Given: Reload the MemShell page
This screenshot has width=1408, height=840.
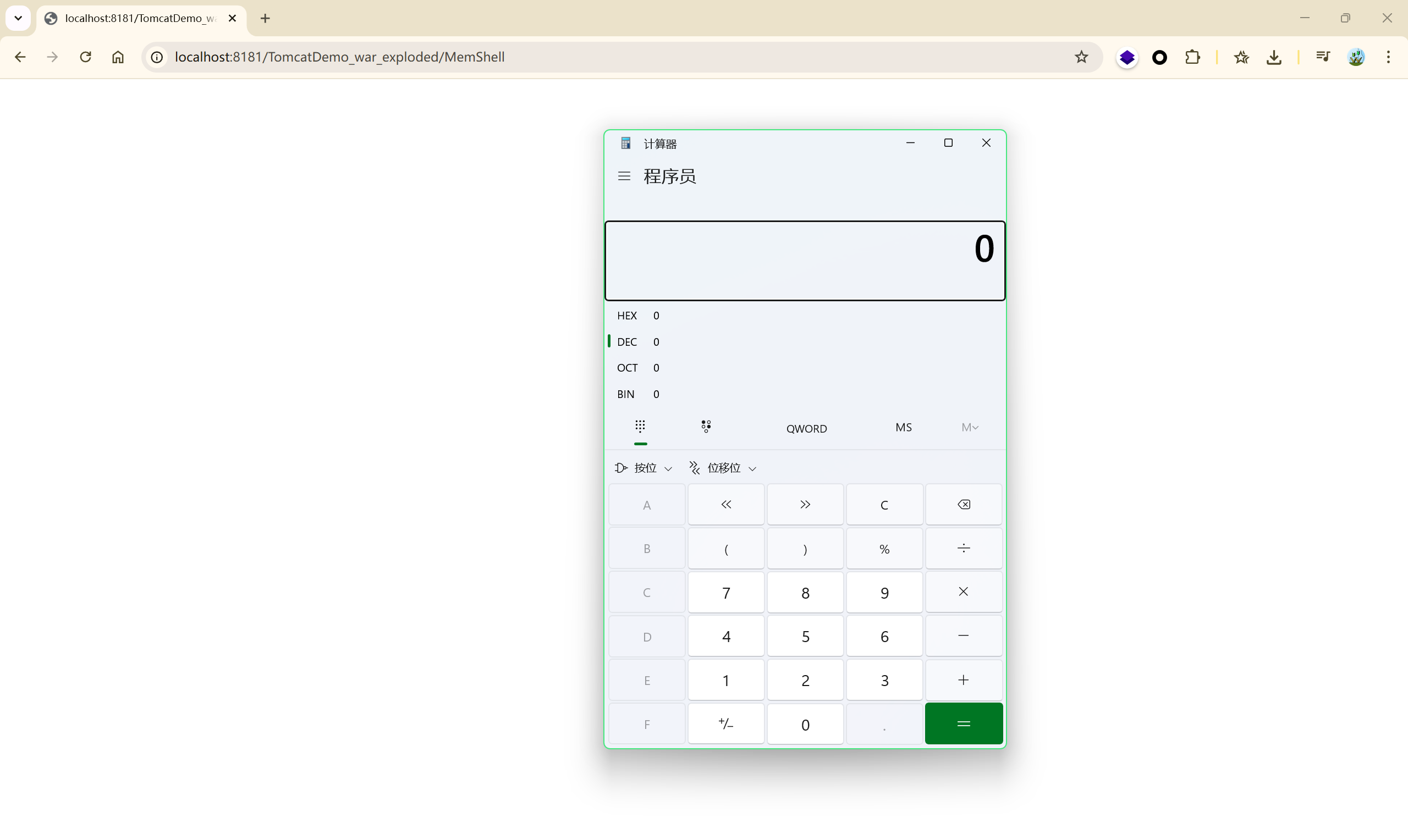Looking at the screenshot, I should [x=85, y=57].
